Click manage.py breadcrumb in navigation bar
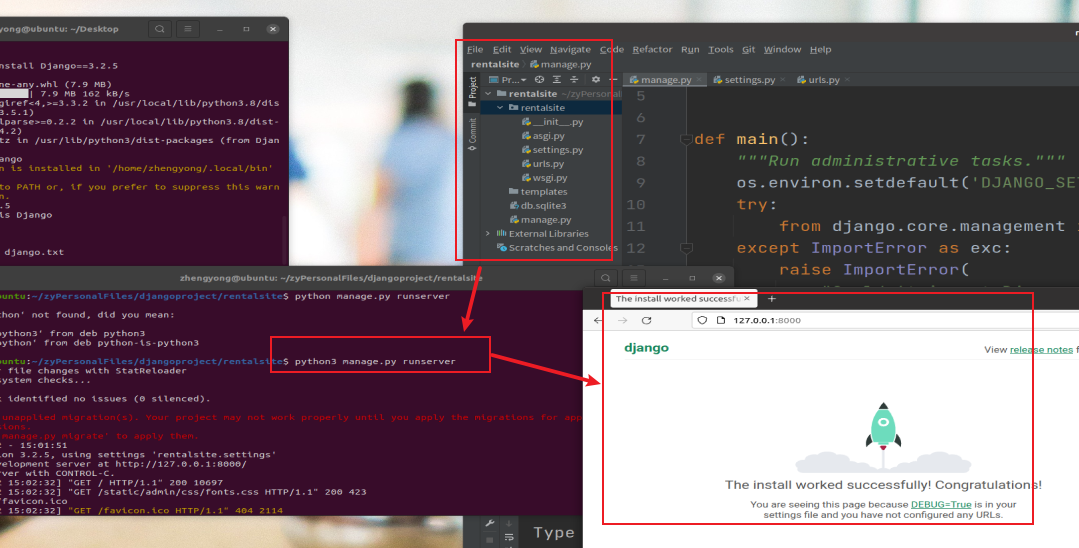Viewport: 1079px width, 548px height. [x=561, y=64]
